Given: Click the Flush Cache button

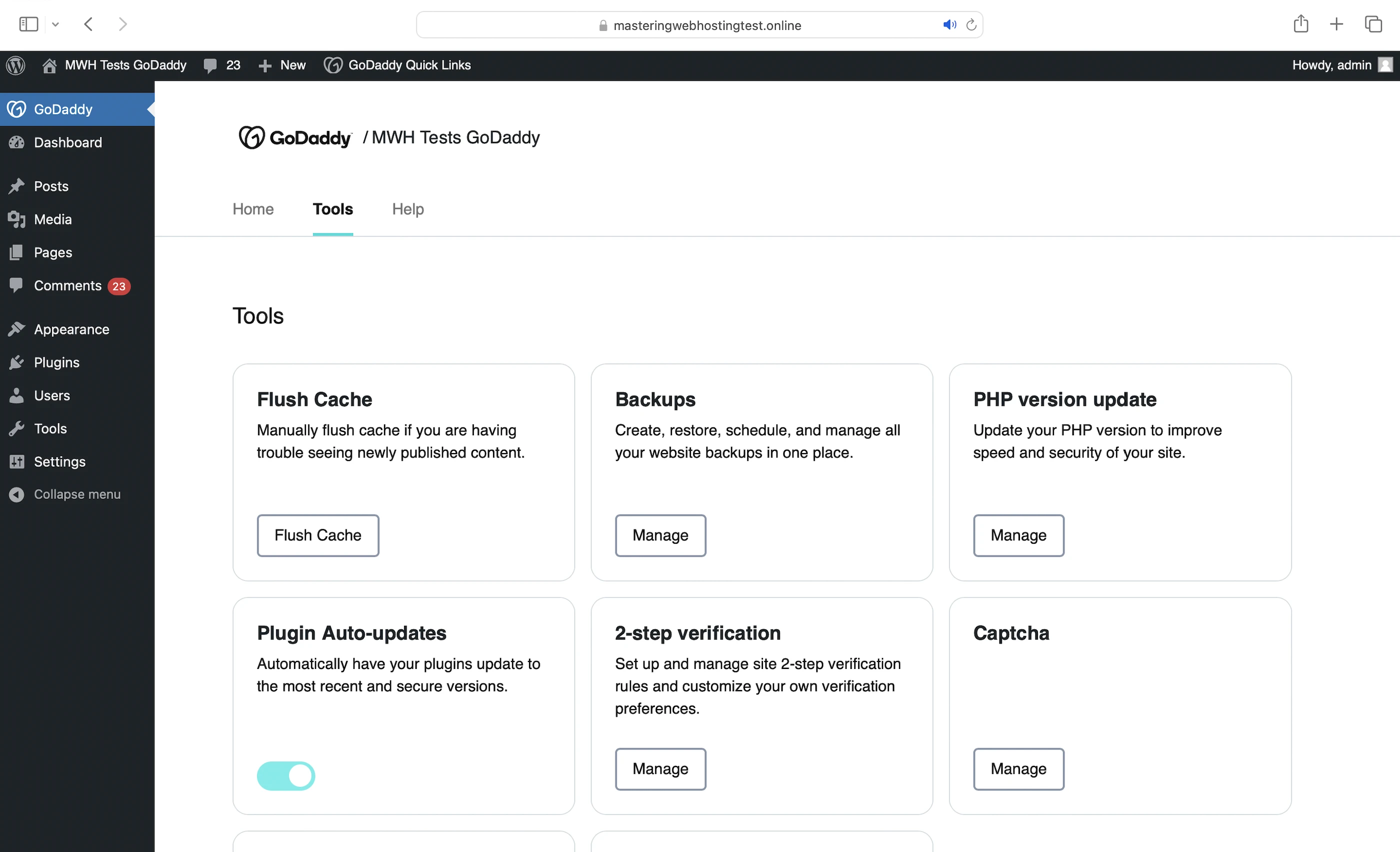Looking at the screenshot, I should click(x=317, y=535).
